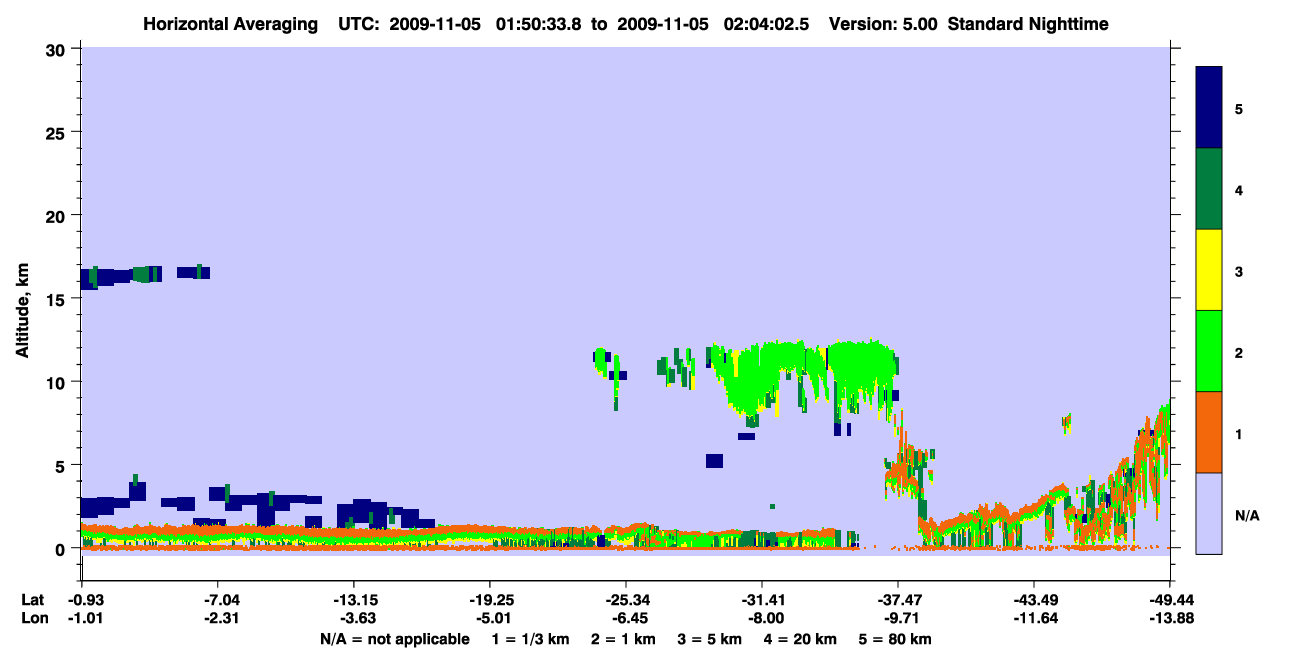Click legend text '4 = 20 km'

pos(800,639)
